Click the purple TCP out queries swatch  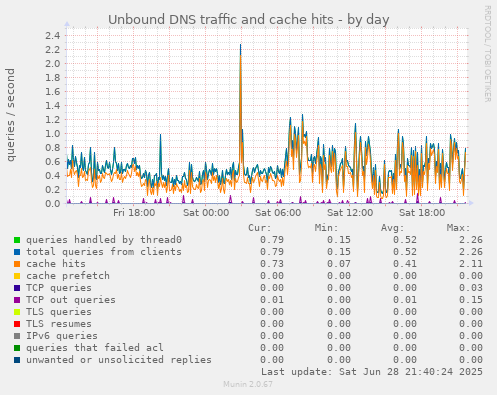(17, 300)
